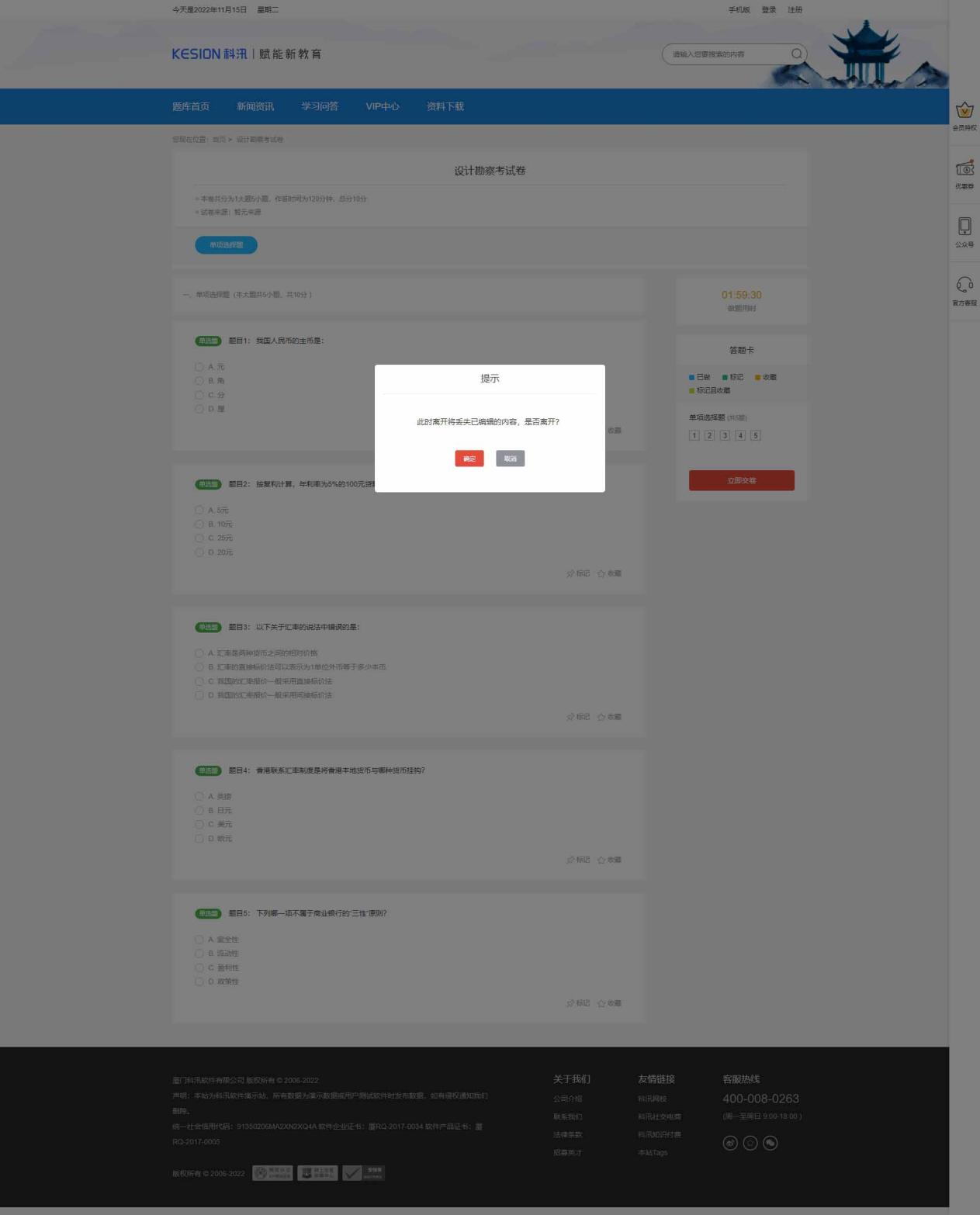This screenshot has width=980, height=1215.
Task: Click the 收藏 star icon for question 3
Action: 601,717
